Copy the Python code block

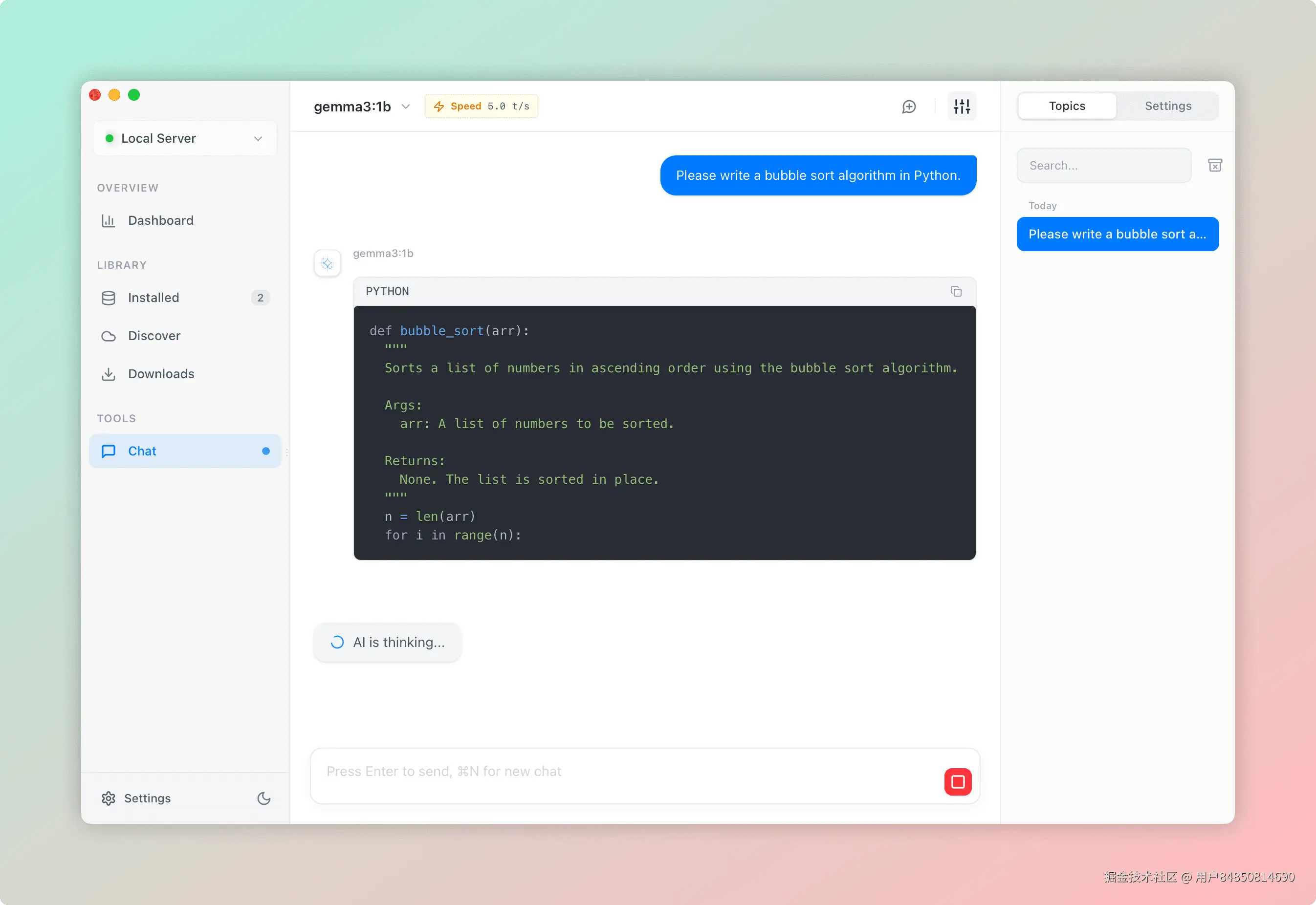(956, 291)
